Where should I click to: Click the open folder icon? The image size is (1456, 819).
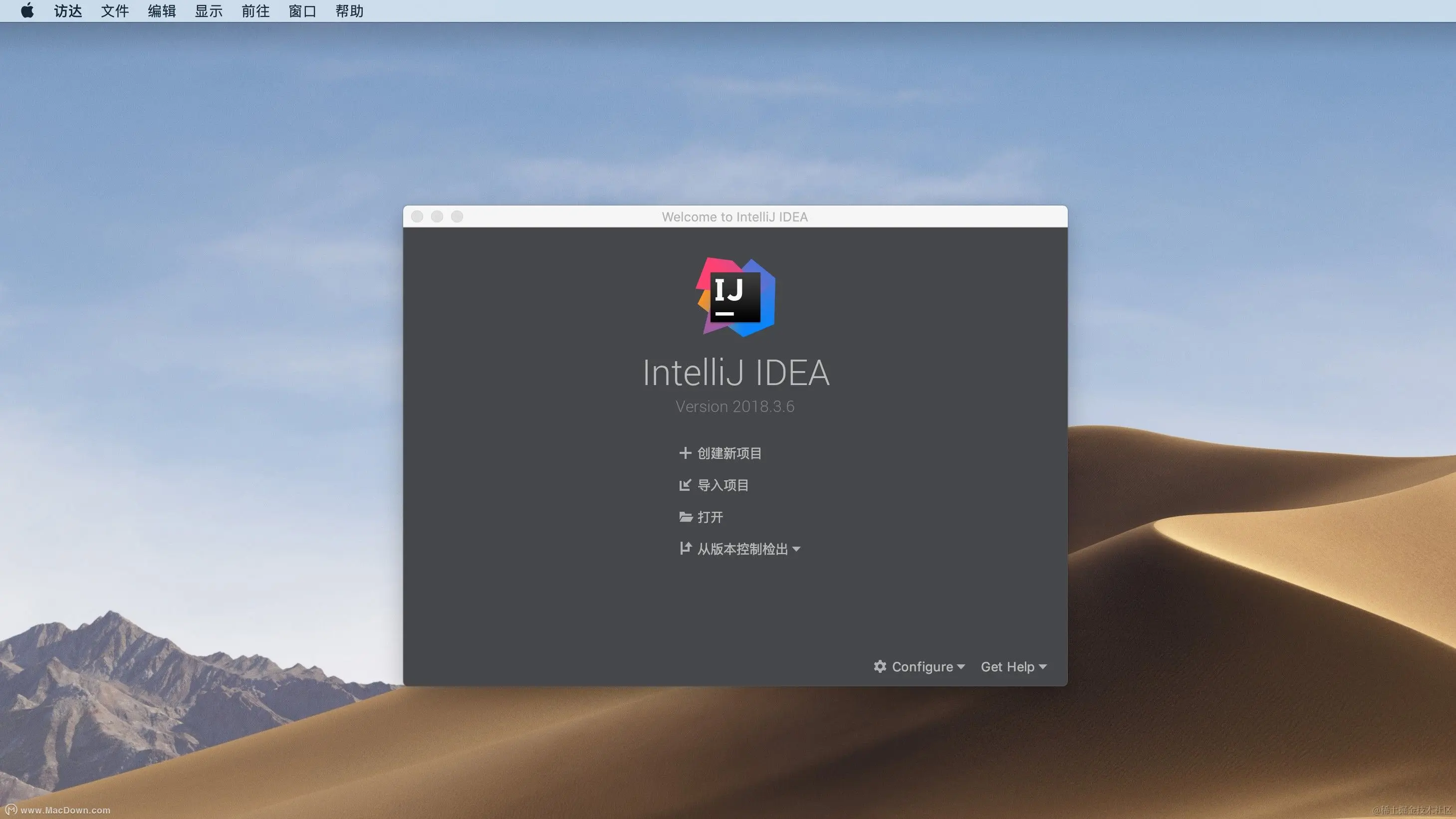(x=685, y=517)
